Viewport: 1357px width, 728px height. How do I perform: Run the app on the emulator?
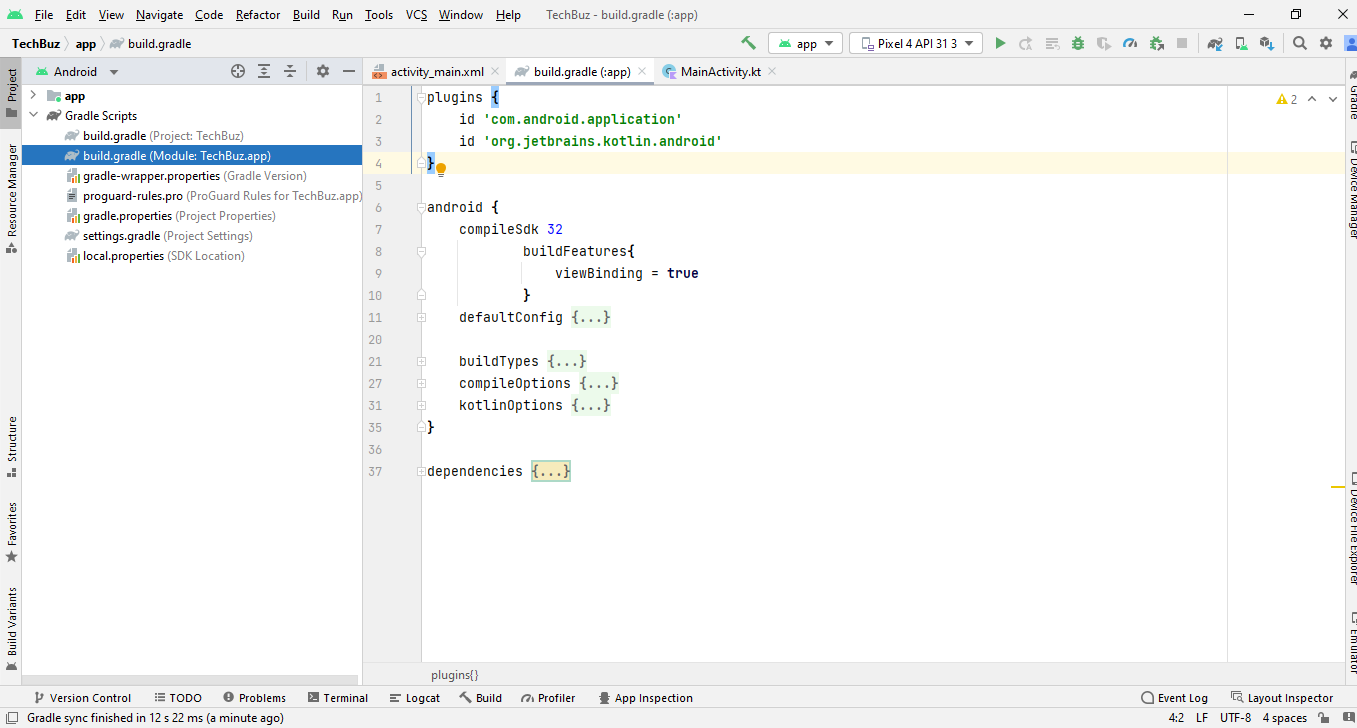[1001, 43]
